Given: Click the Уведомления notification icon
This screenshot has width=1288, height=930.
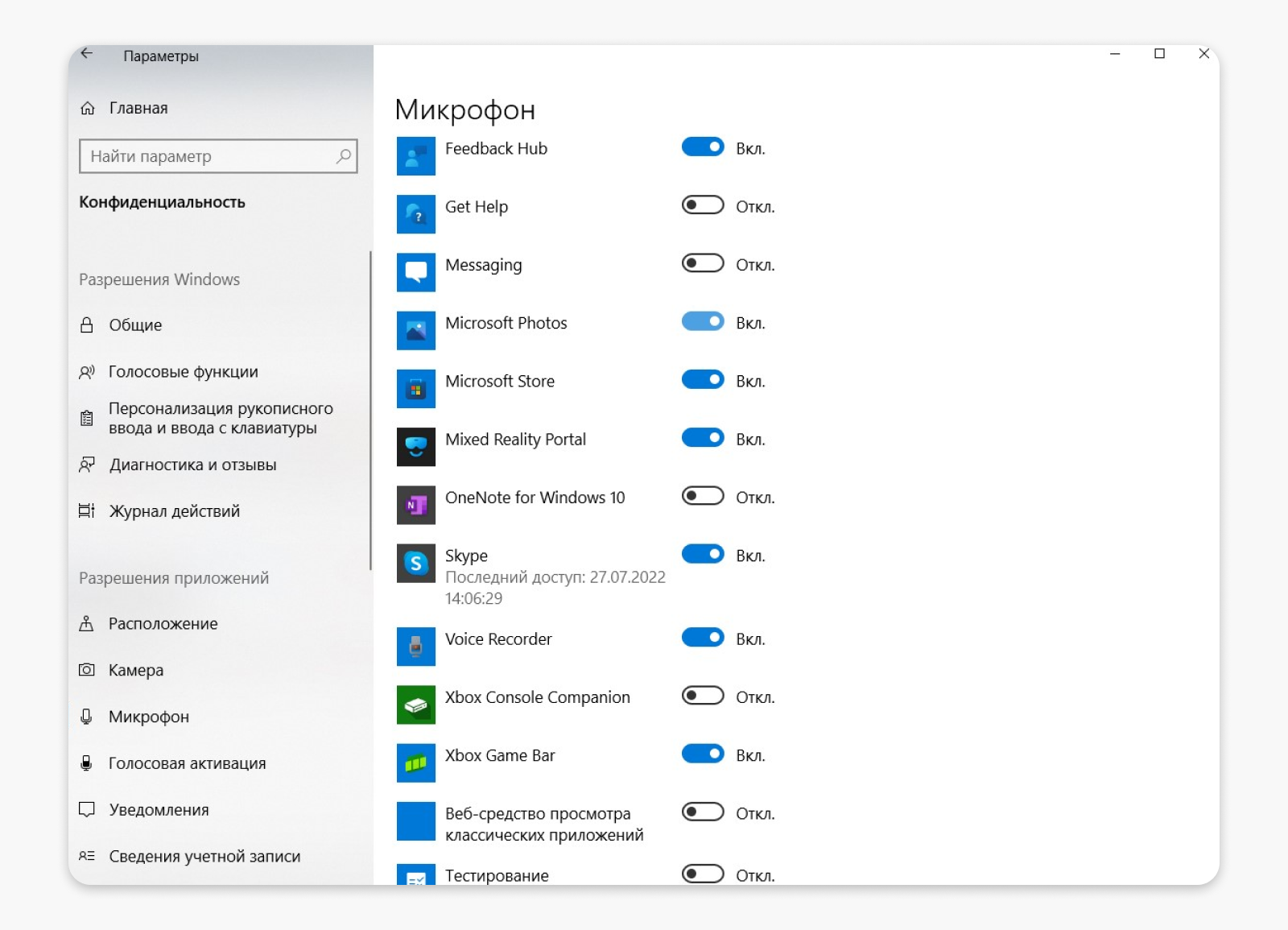Looking at the screenshot, I should click(87, 809).
